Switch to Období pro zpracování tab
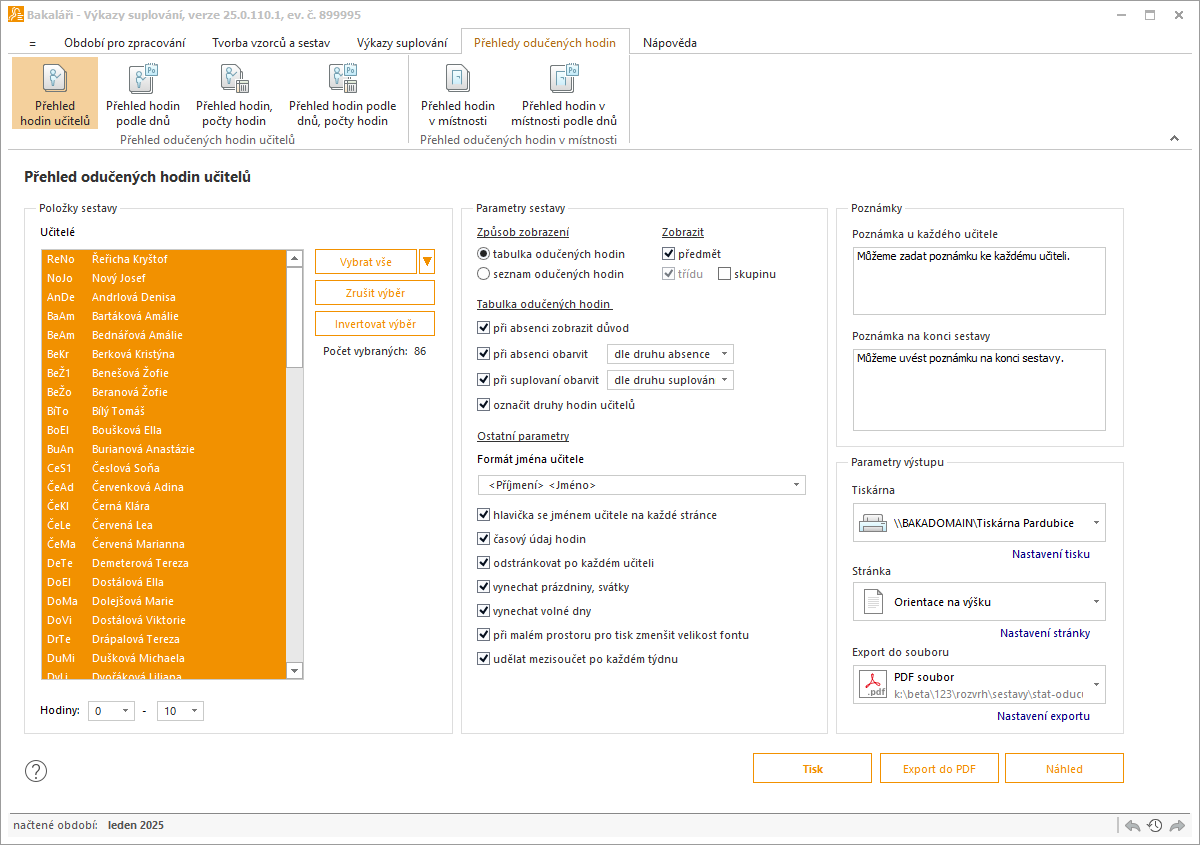This screenshot has height=845, width=1200. click(124, 43)
